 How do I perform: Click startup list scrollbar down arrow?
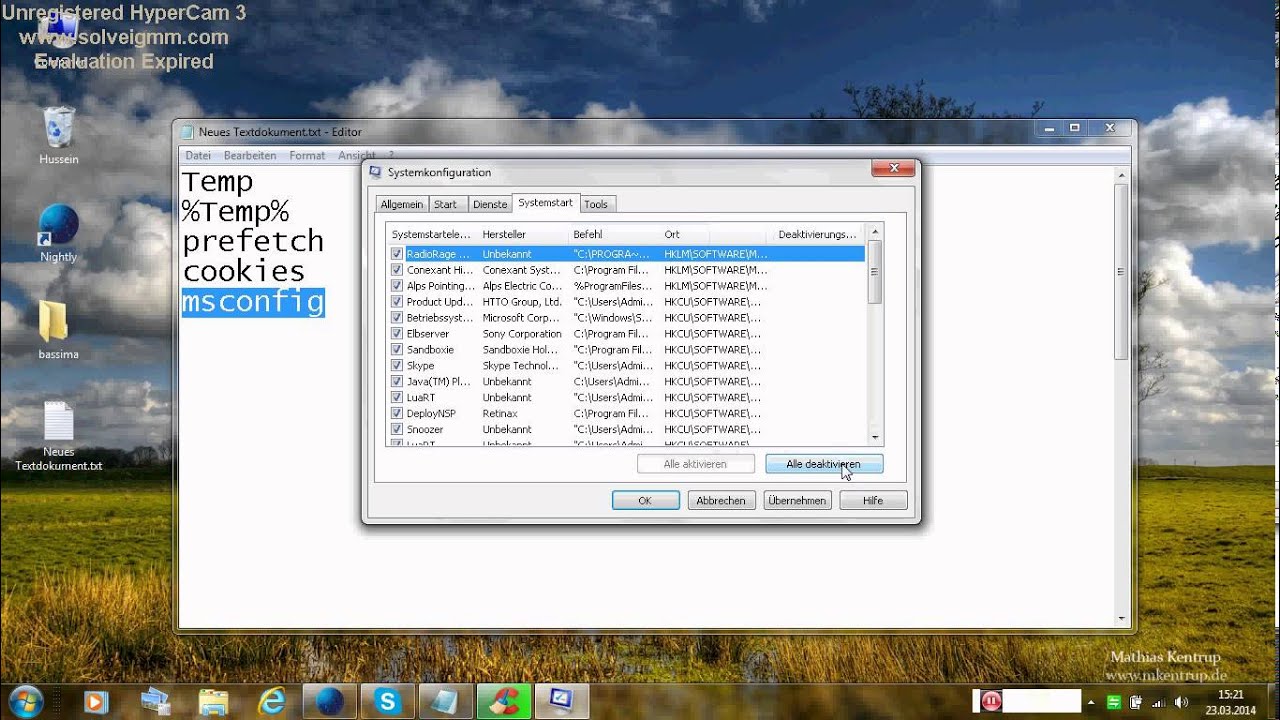[875, 438]
